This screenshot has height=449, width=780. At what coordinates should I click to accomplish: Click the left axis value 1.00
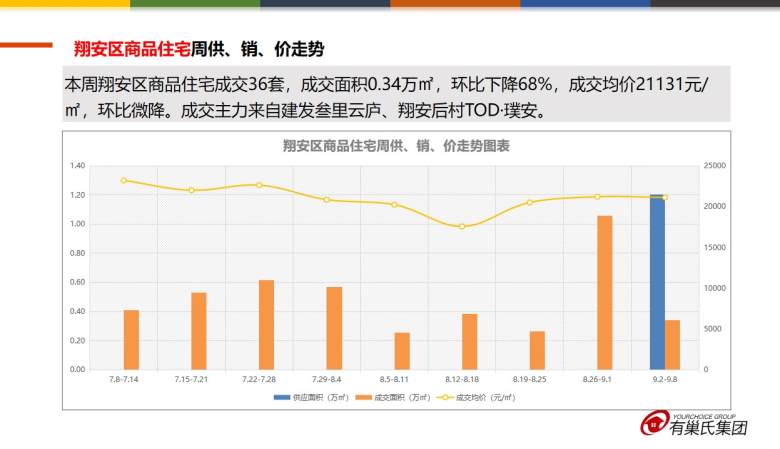tap(78, 224)
